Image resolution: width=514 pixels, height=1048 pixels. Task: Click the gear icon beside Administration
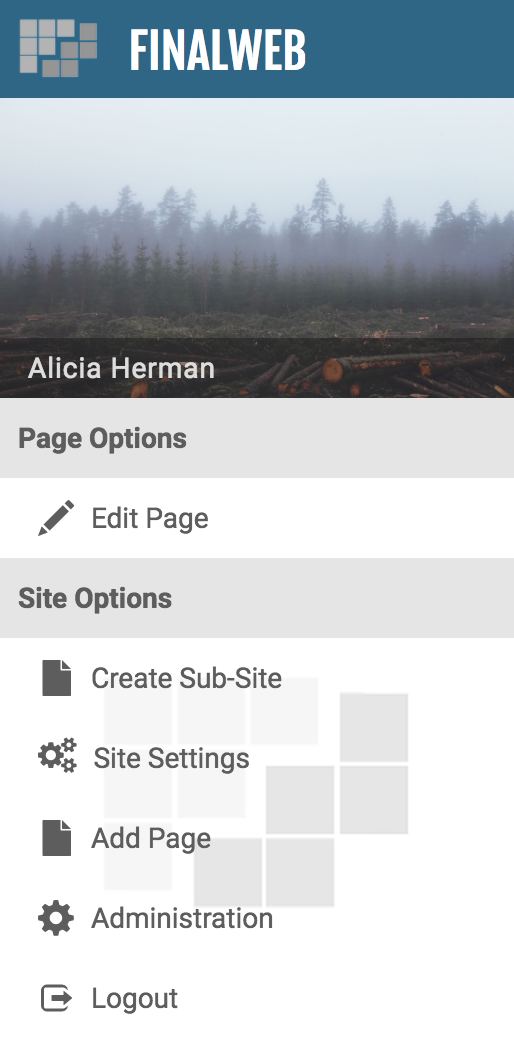coord(56,918)
